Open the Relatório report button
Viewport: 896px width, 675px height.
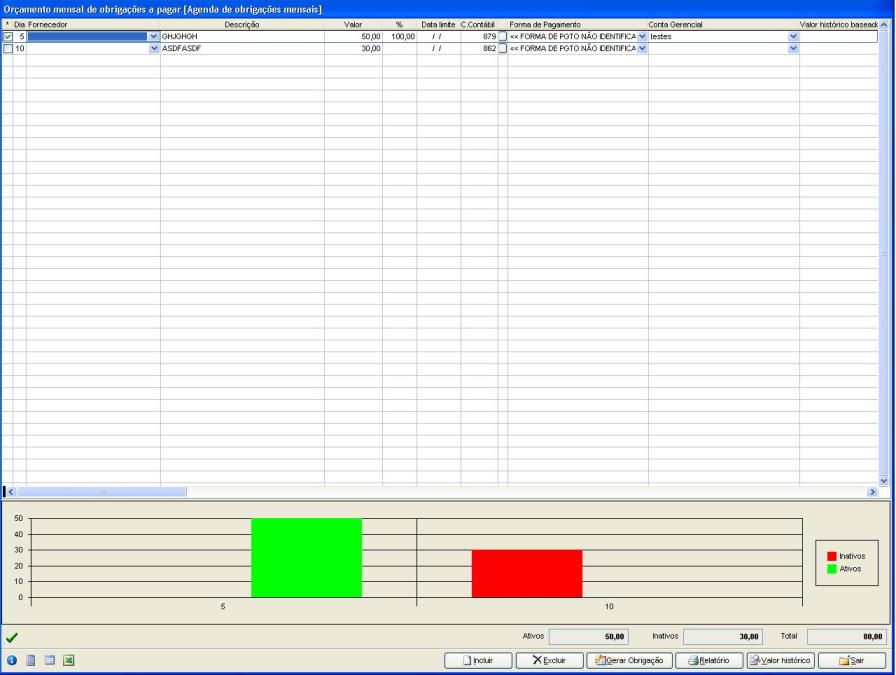coord(709,660)
